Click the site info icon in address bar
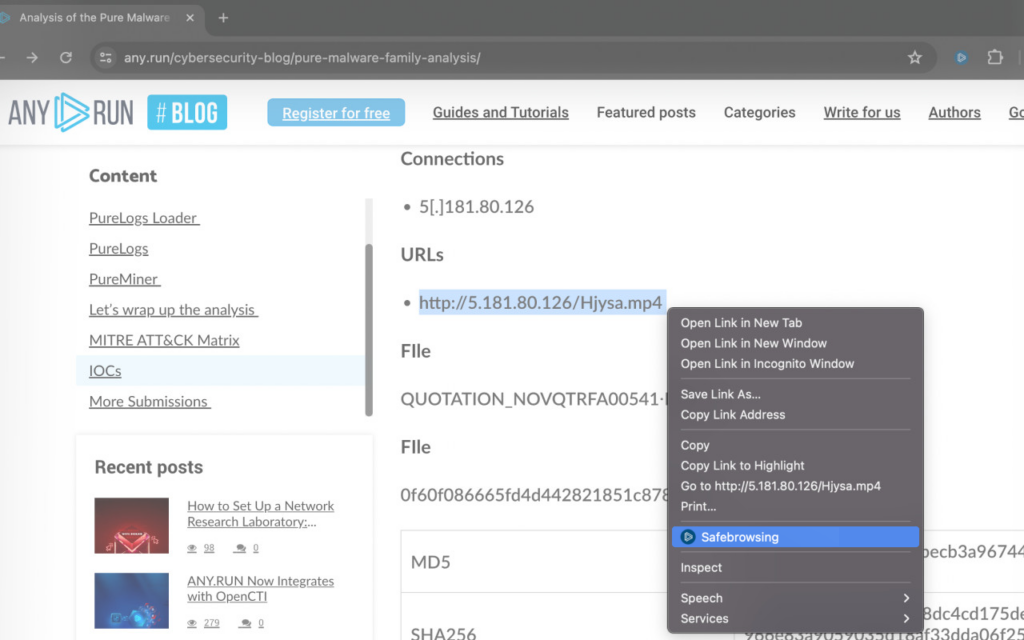 tap(105, 58)
